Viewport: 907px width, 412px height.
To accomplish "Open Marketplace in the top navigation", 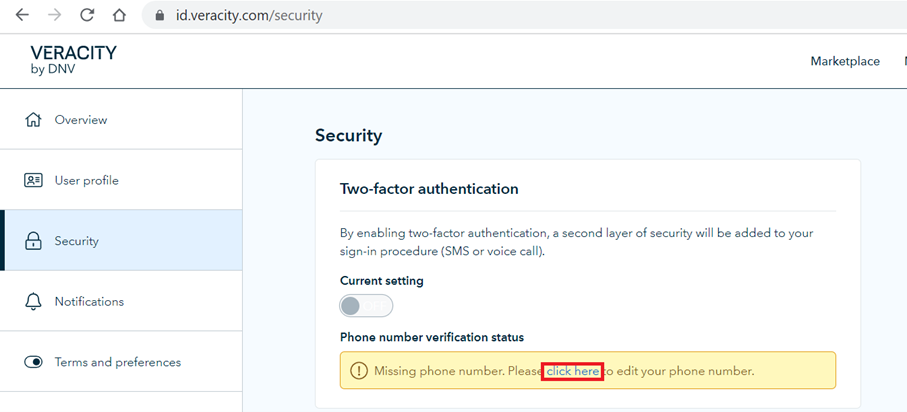I will (845, 62).
